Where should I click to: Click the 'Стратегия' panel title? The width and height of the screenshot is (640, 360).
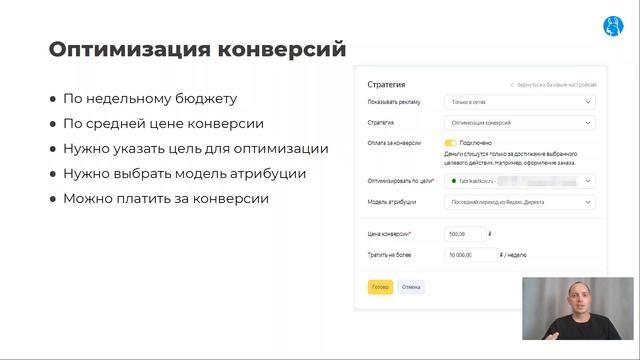(x=386, y=84)
